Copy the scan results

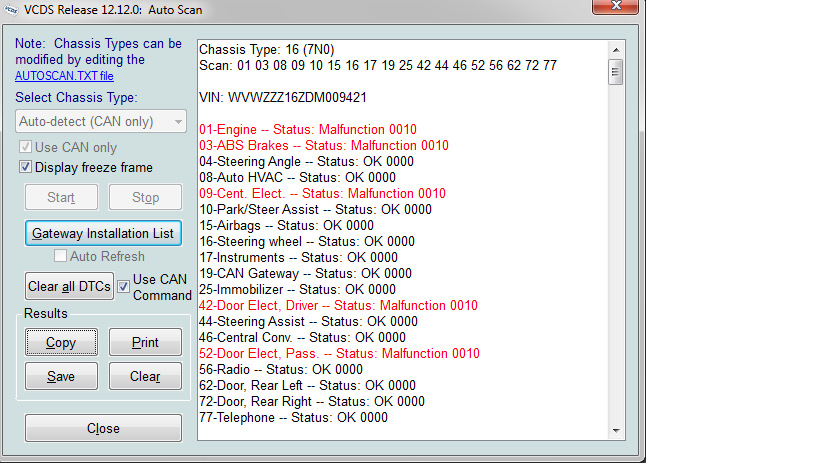[x=61, y=342]
